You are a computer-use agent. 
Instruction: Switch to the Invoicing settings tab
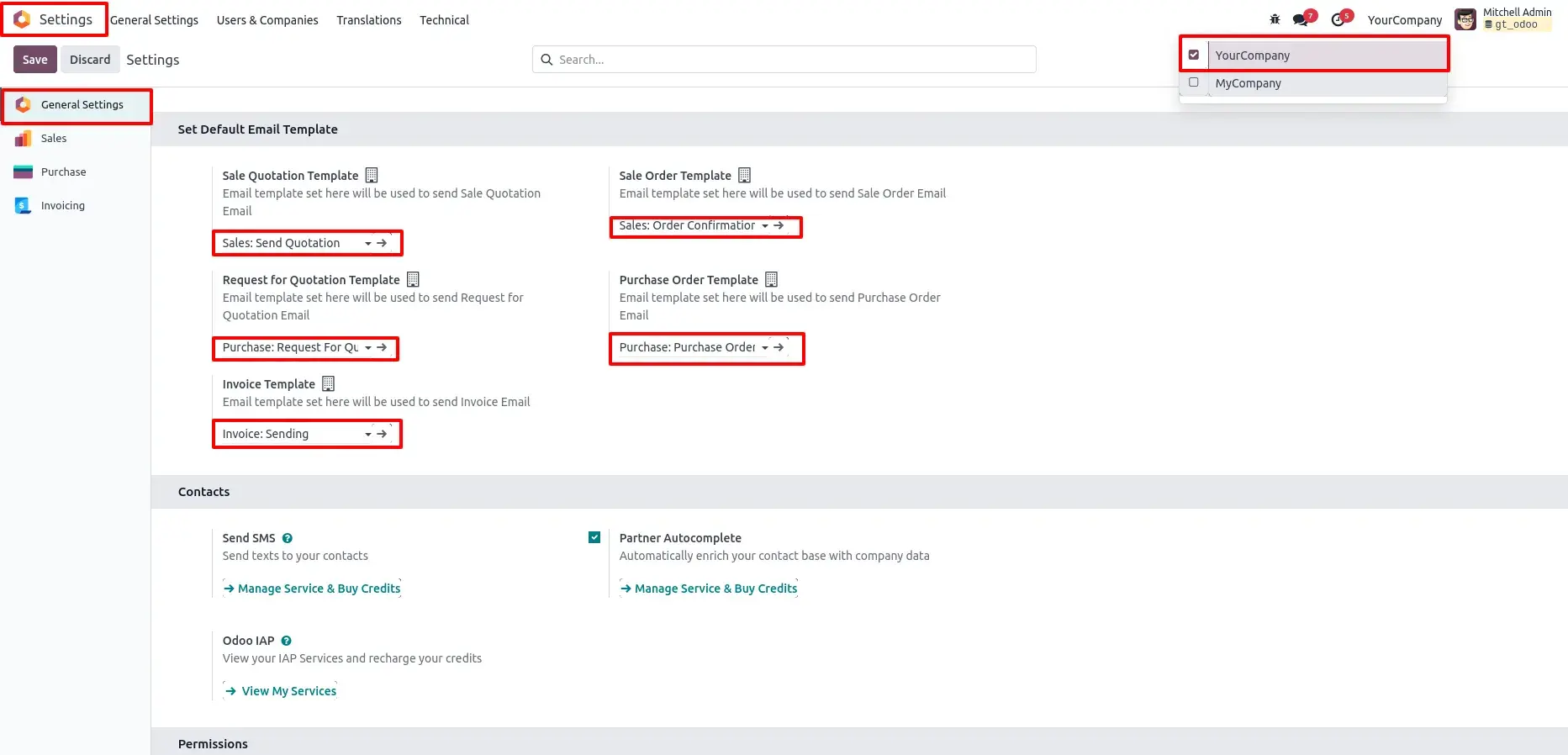pos(76,205)
